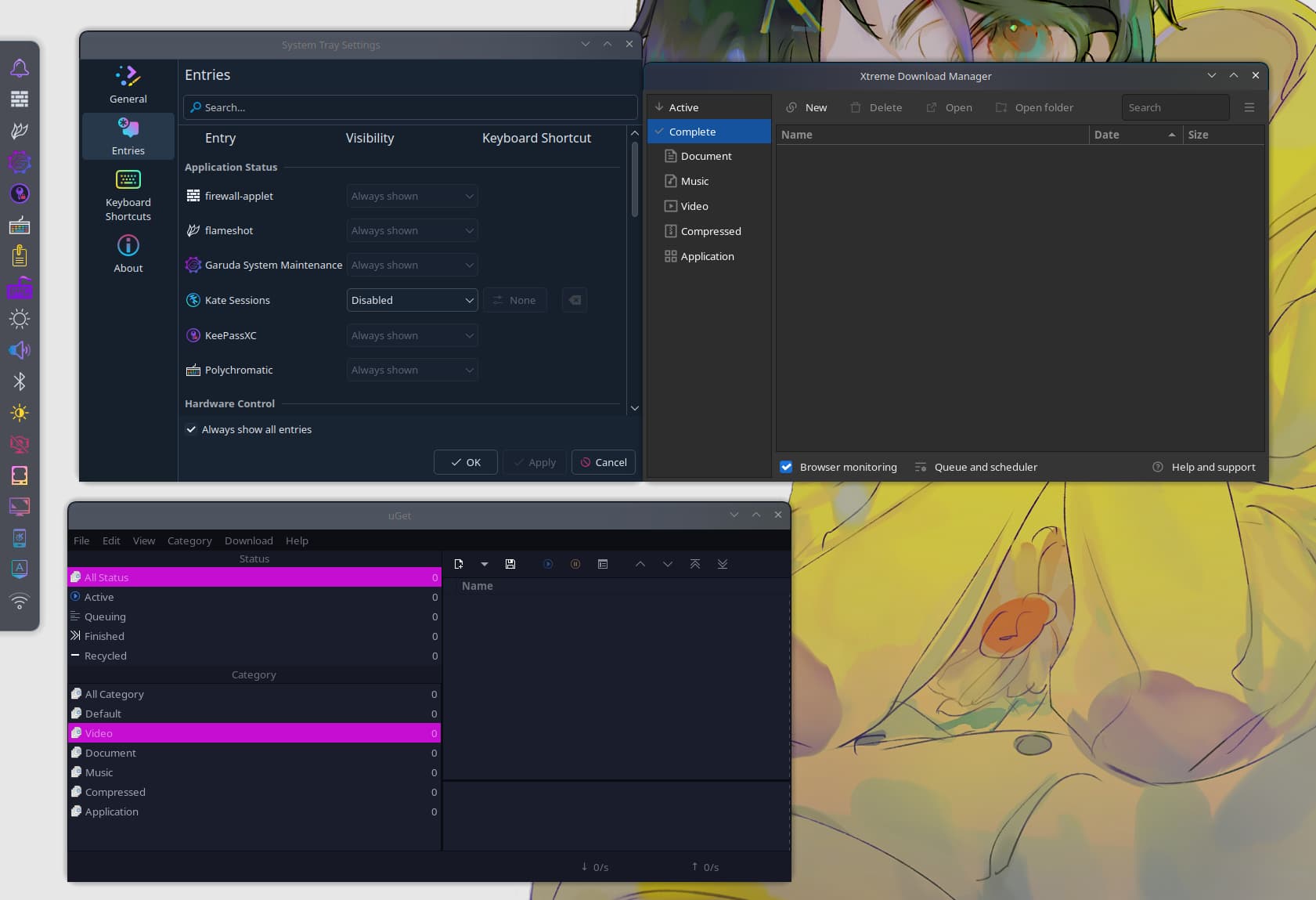The width and height of the screenshot is (1316, 900).
Task: Toggle Always show all entries checkbox
Action: [191, 429]
